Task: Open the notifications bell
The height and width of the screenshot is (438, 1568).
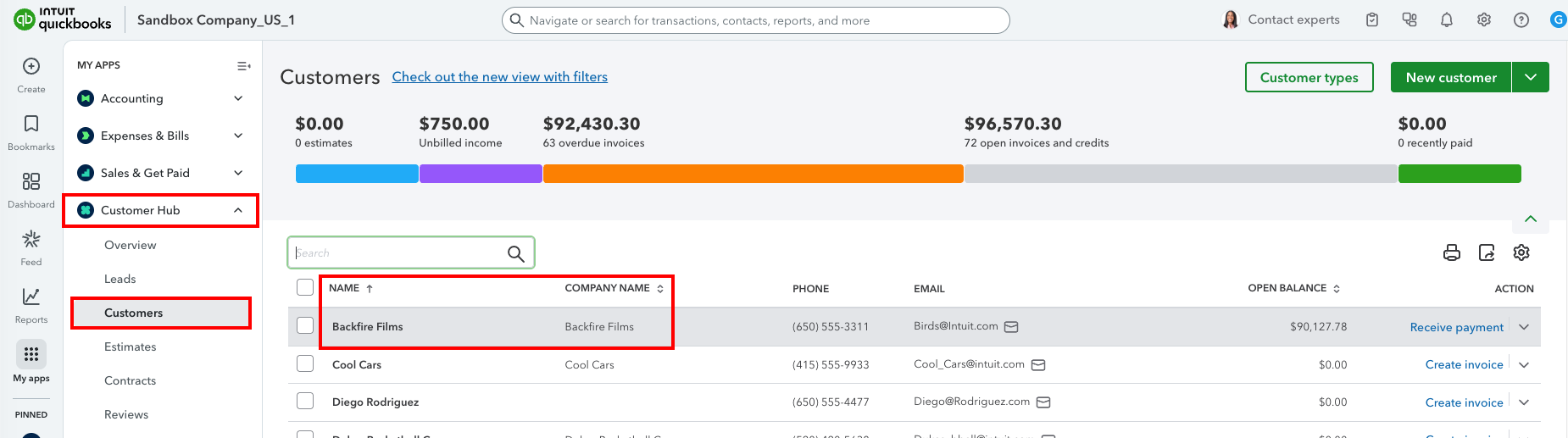Action: click(1447, 19)
